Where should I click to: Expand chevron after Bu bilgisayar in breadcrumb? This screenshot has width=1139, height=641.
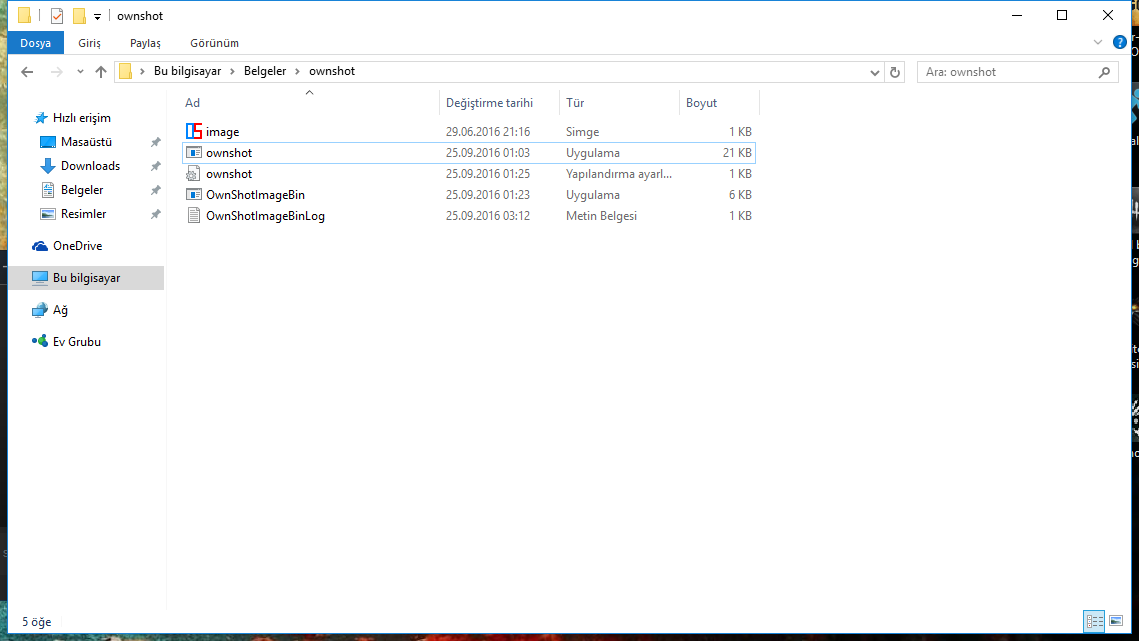tap(232, 71)
